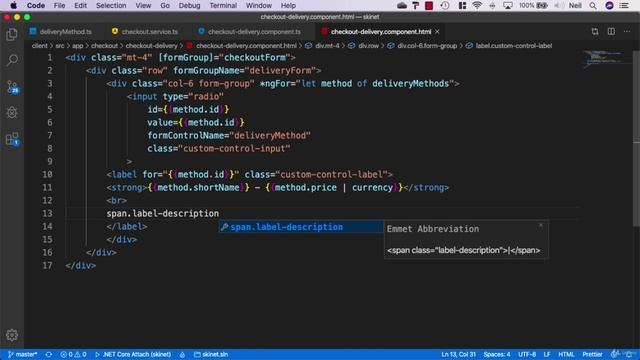This screenshot has width=640, height=360.
Task: Open the Manage gear at sidebar bottom
Action: pos(12,335)
